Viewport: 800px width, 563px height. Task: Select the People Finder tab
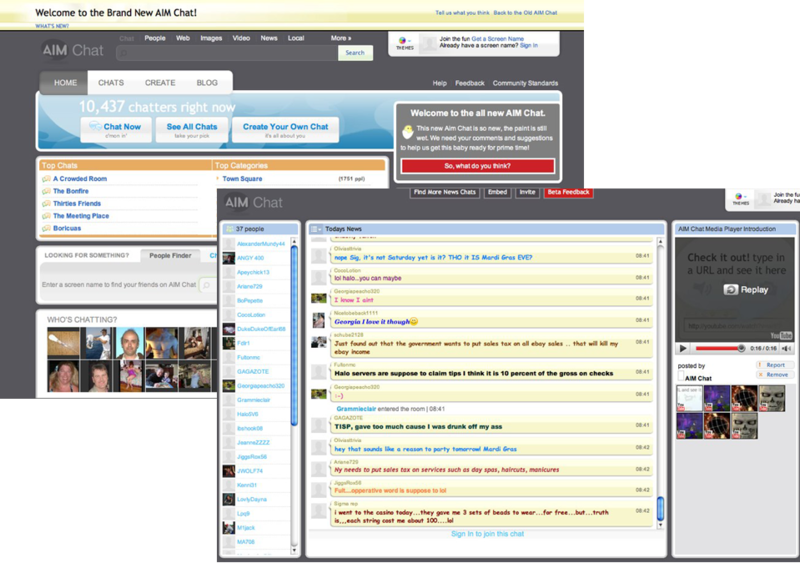click(170, 256)
